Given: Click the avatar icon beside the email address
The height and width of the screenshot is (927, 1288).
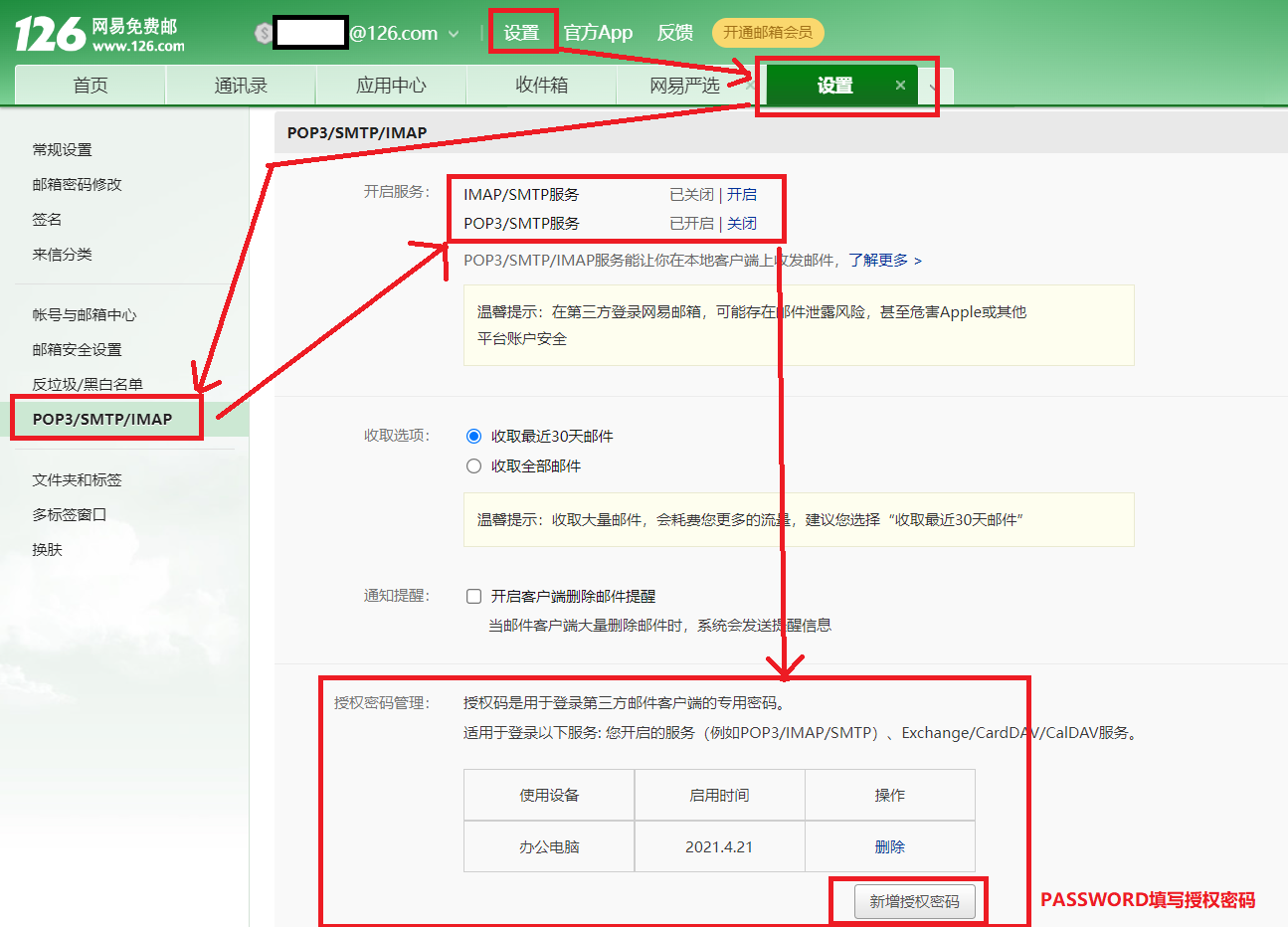Looking at the screenshot, I should [x=264, y=33].
